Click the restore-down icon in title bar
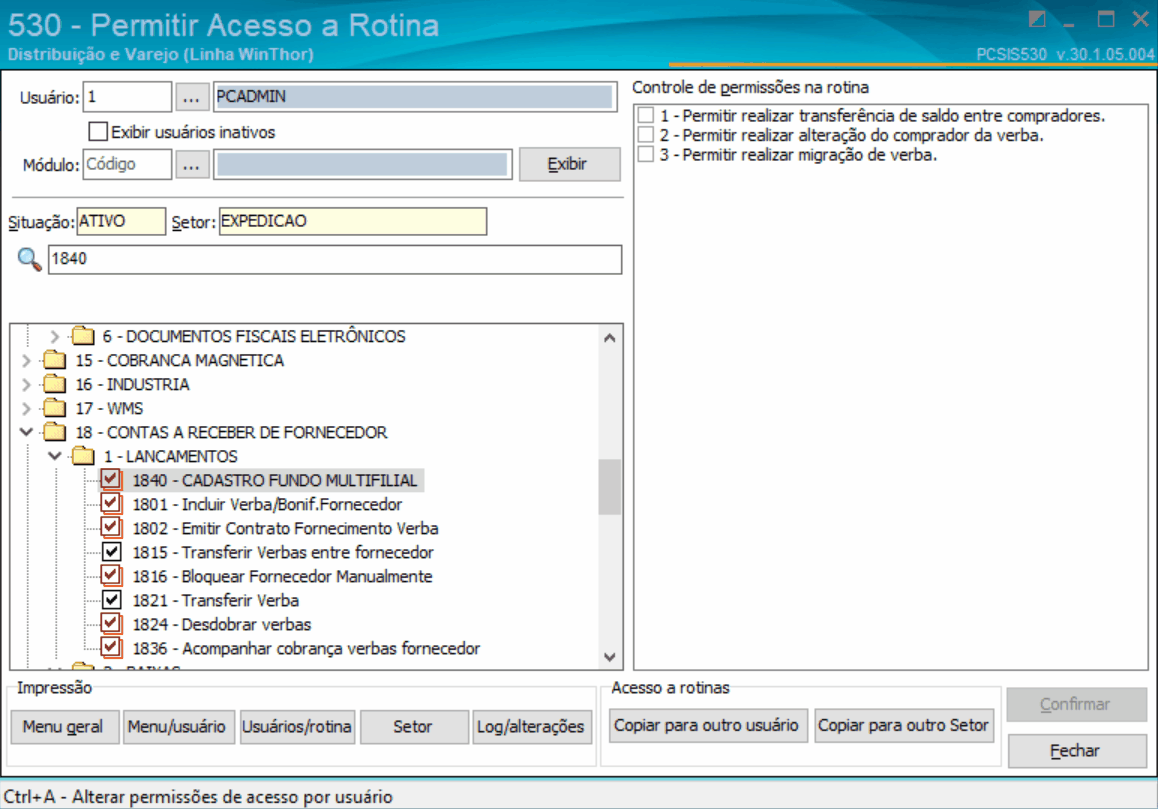This screenshot has height=809, width=1158. click(x=1037, y=19)
